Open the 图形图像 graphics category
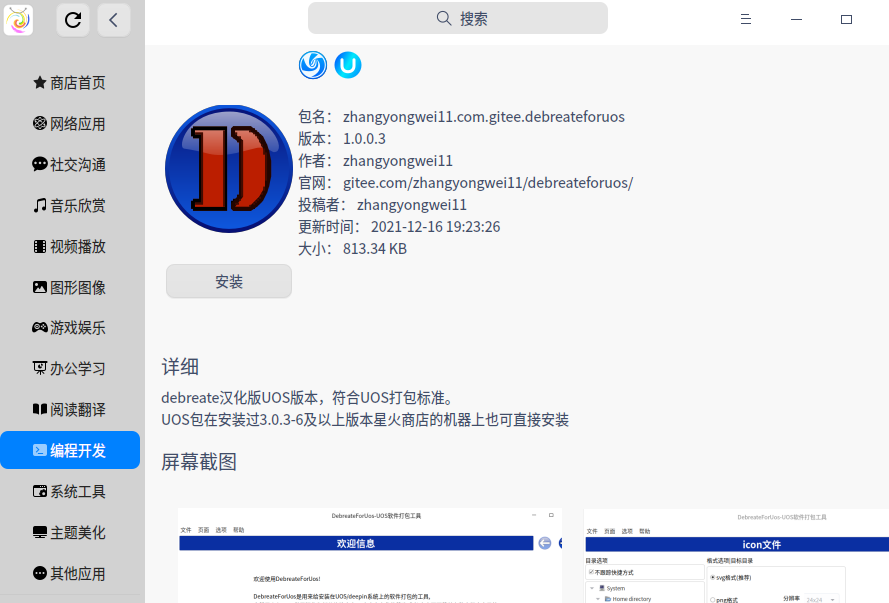This screenshot has width=889, height=603. [72, 287]
